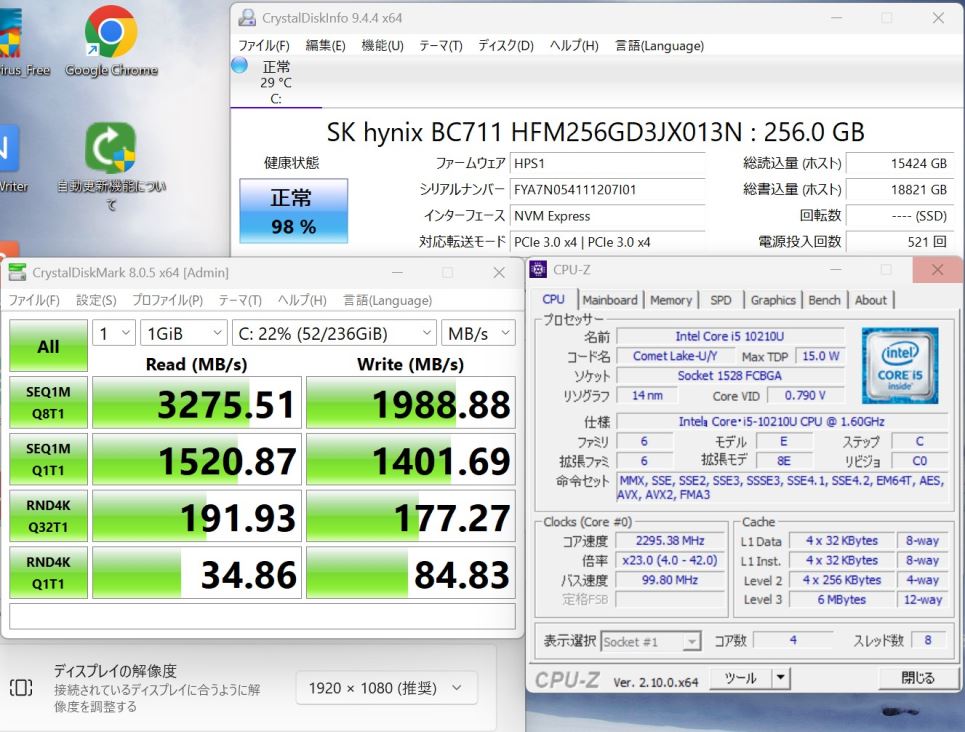This screenshot has width=965, height=732.
Task: Open the test count dropdown showing 1
Action: point(114,333)
